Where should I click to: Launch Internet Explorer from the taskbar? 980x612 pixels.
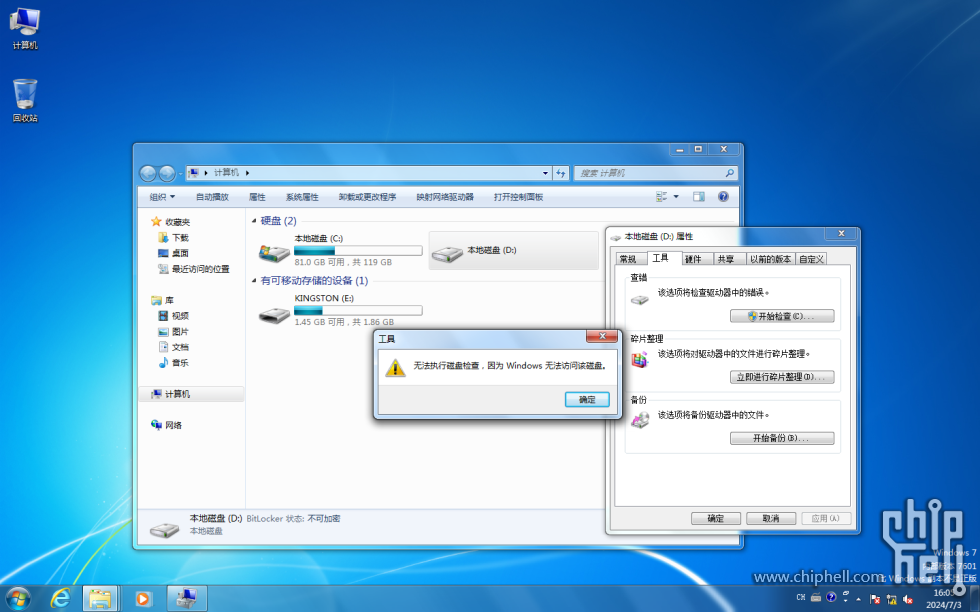click(60, 599)
